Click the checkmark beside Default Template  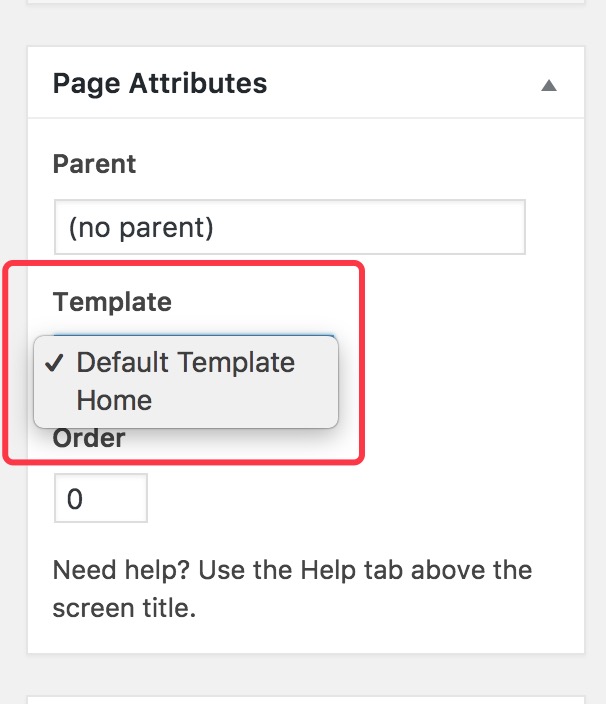(56, 362)
